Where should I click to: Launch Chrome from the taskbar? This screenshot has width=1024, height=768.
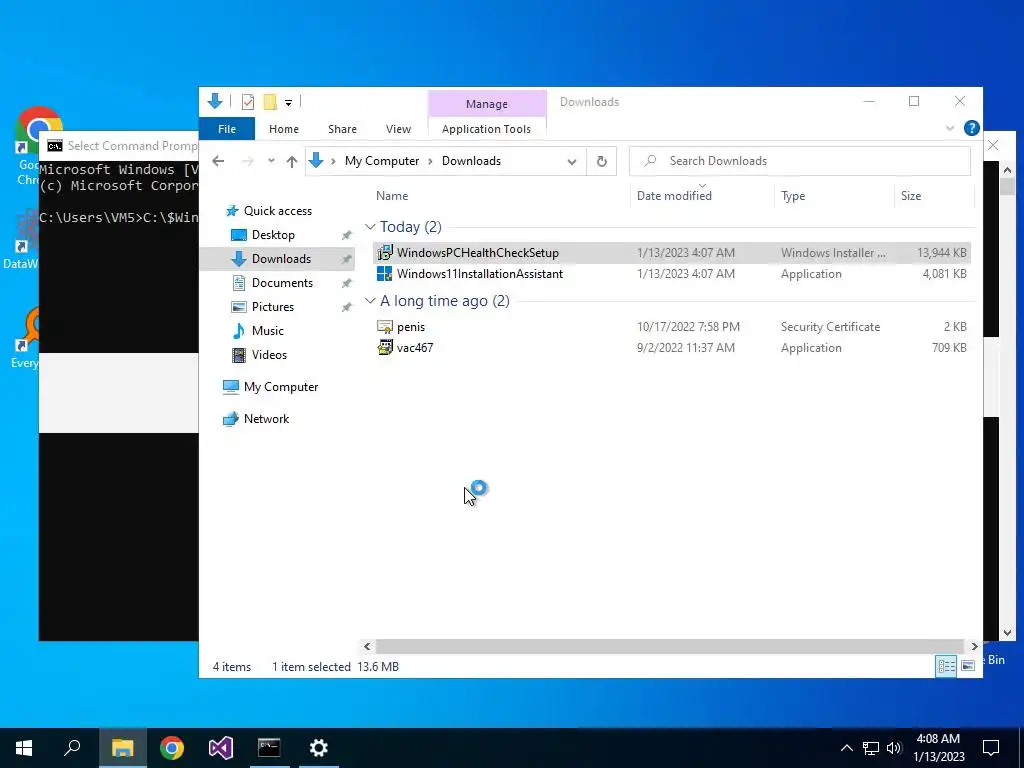tap(172, 748)
